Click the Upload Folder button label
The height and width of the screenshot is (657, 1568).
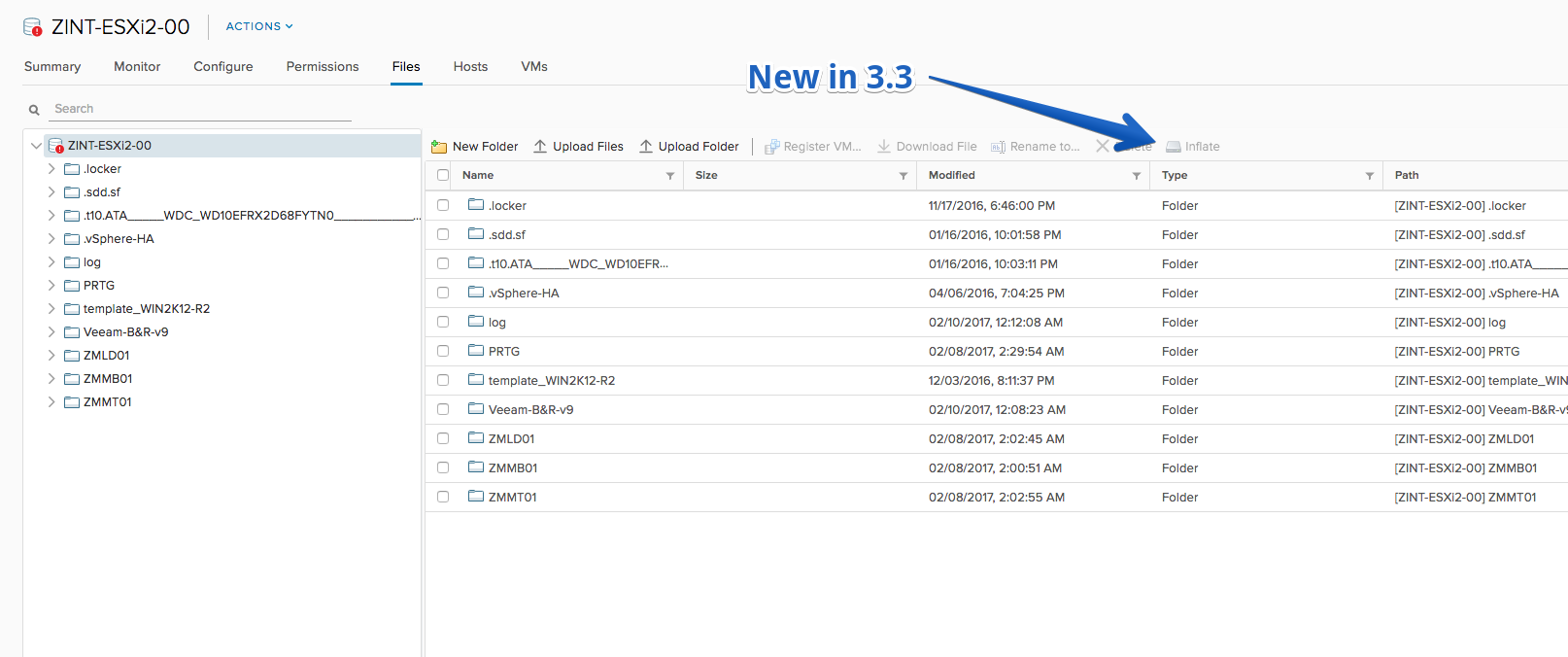pyautogui.click(x=699, y=147)
